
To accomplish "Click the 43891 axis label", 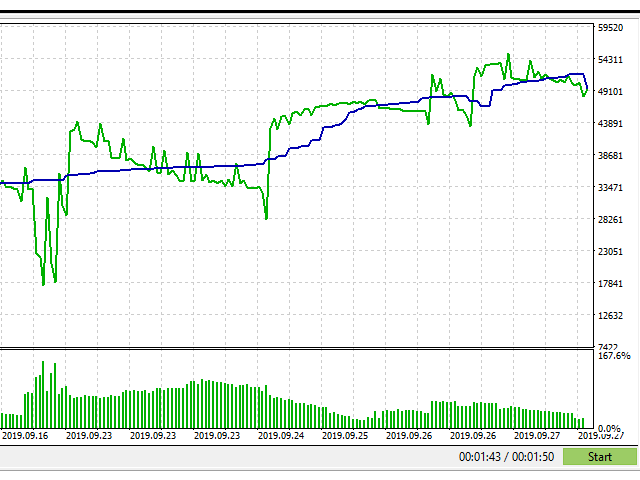I will coord(611,124).
